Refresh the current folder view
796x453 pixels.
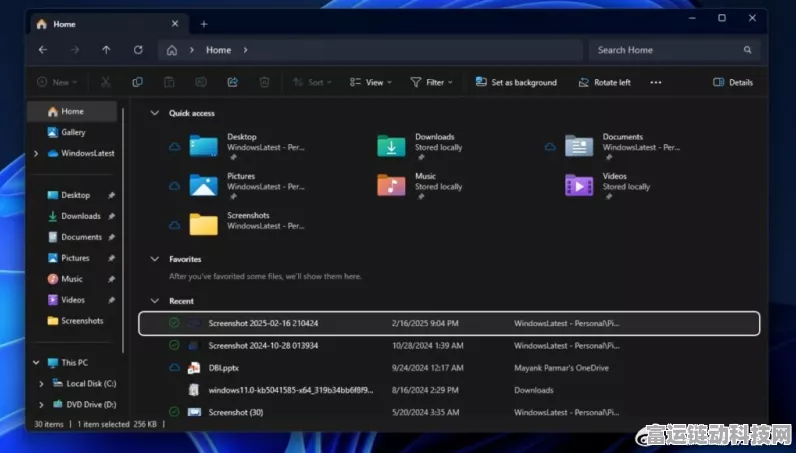pyautogui.click(x=138, y=50)
